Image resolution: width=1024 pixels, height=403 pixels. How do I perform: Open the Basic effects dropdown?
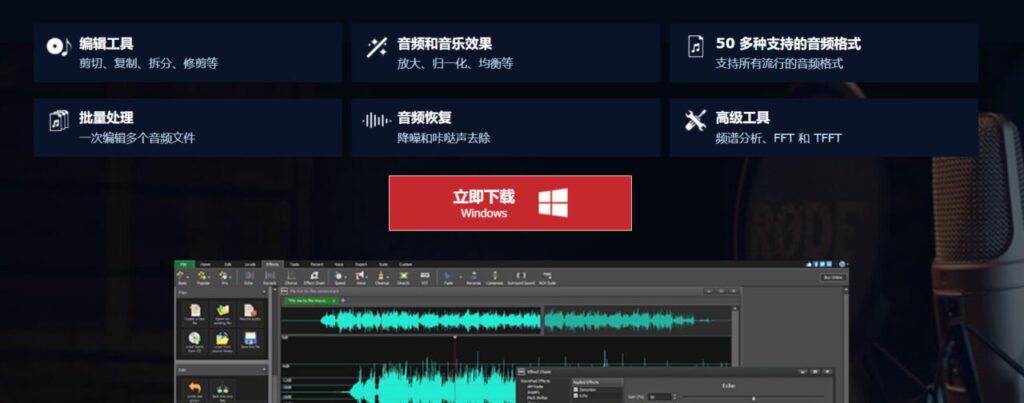pos(187,277)
